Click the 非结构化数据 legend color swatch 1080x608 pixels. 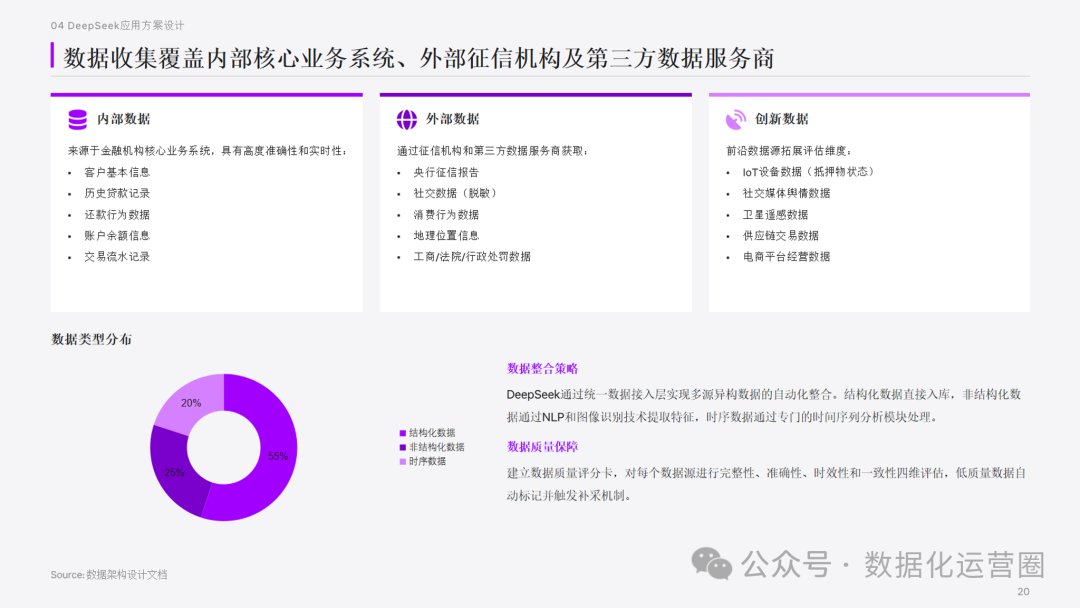point(403,448)
